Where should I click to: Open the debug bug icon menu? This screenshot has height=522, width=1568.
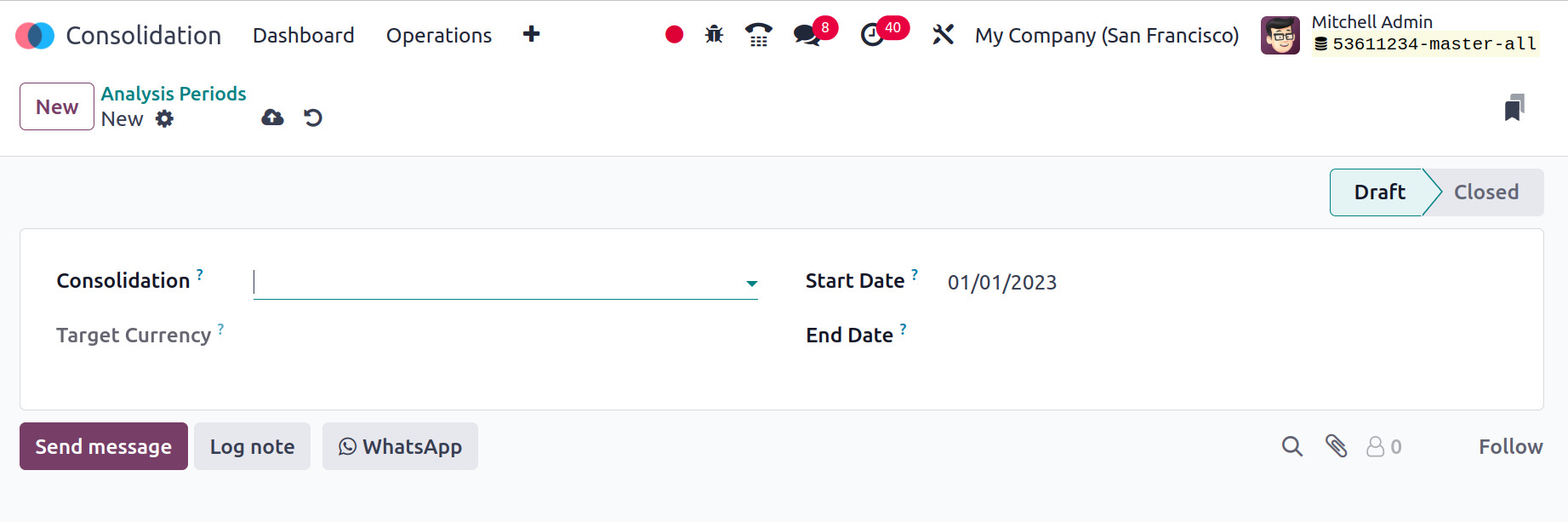coord(714,35)
